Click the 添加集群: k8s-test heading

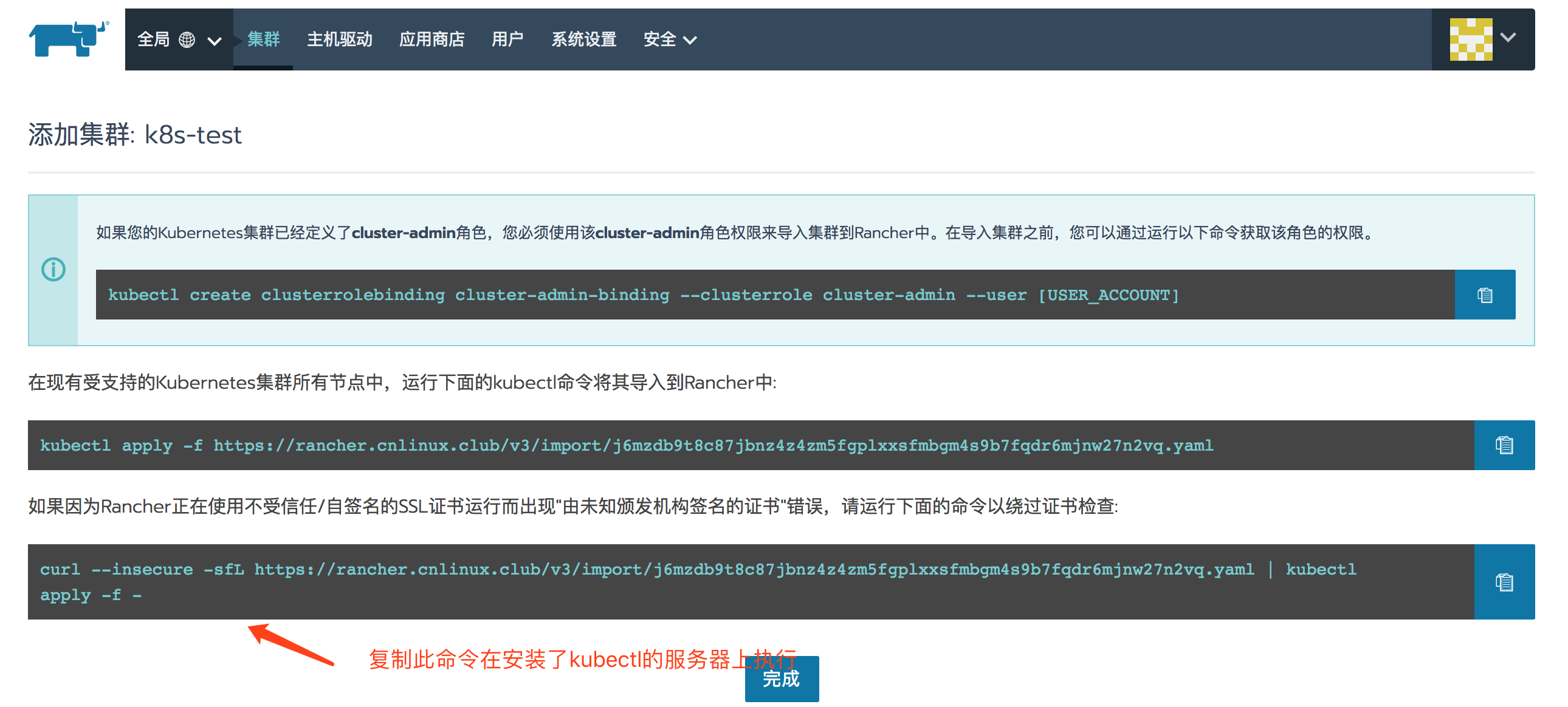point(135,134)
